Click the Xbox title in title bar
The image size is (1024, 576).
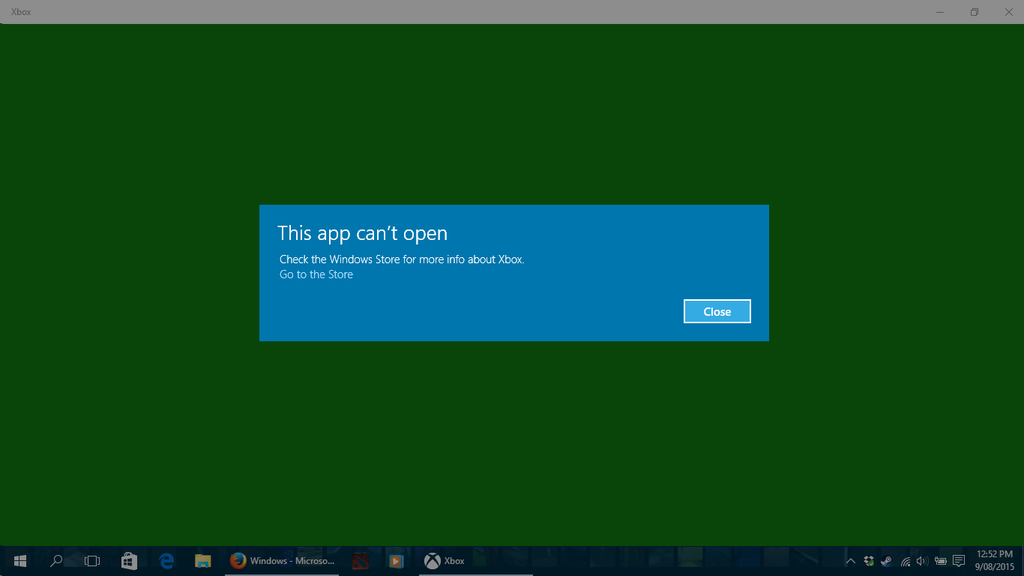(x=21, y=12)
